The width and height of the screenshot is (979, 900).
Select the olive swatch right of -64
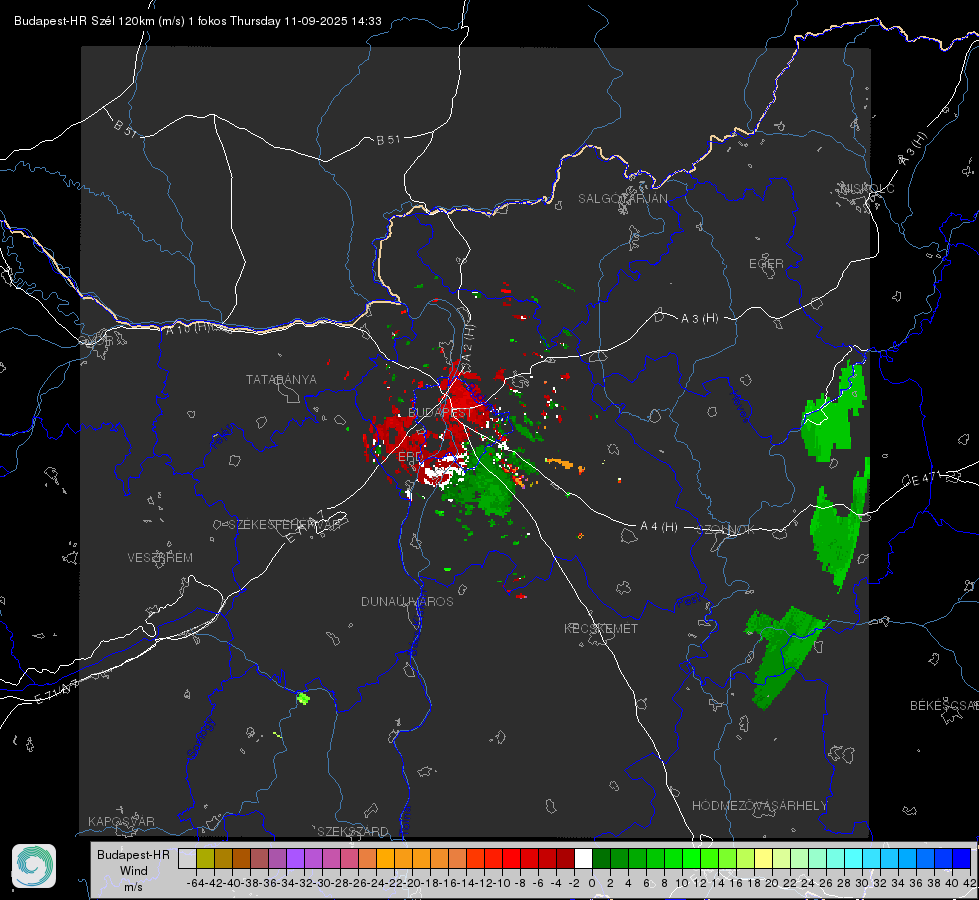tap(205, 858)
